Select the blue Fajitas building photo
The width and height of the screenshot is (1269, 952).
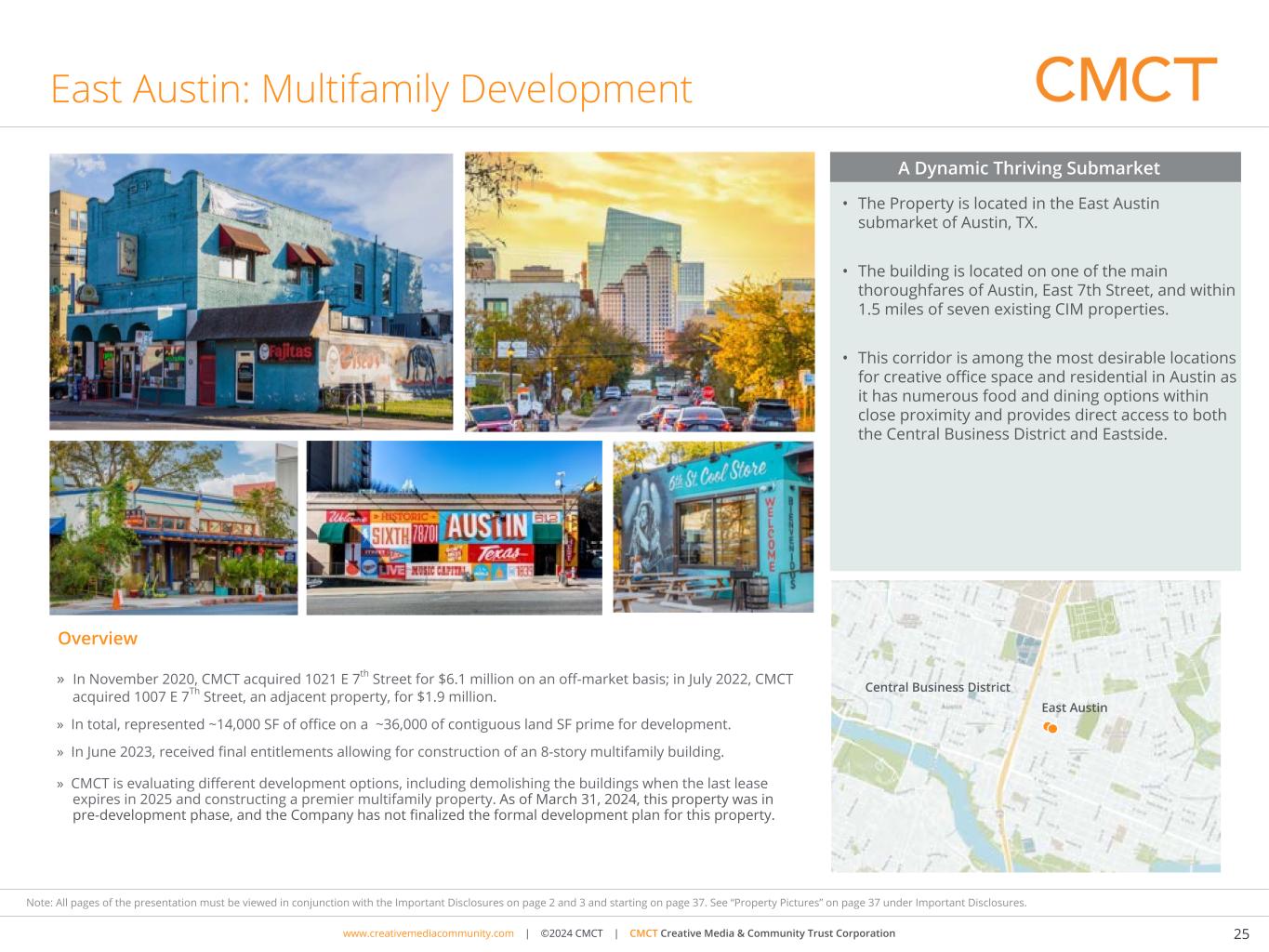click(x=251, y=291)
